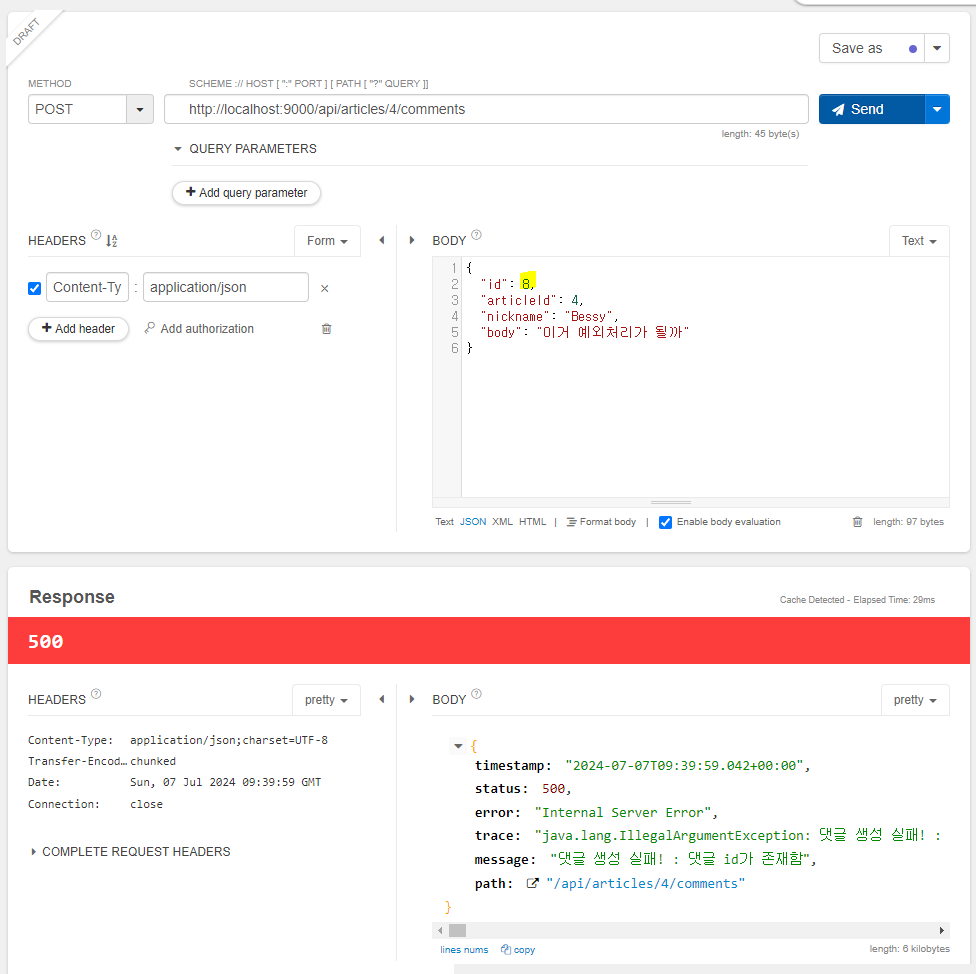Click the headers sort A-Z icon

click(111, 241)
